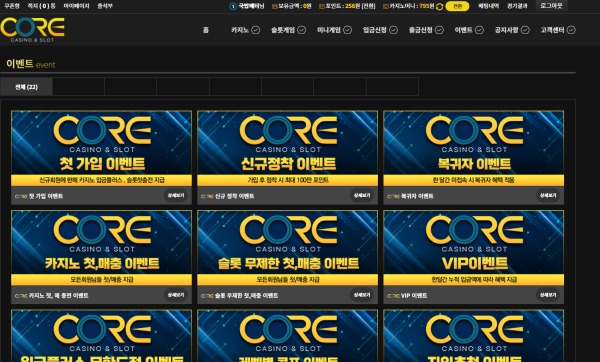600x362 pixels.
Task: Click small CORE logo in 신규 정착 이벤트 caption
Action: pyautogui.click(x=207, y=196)
